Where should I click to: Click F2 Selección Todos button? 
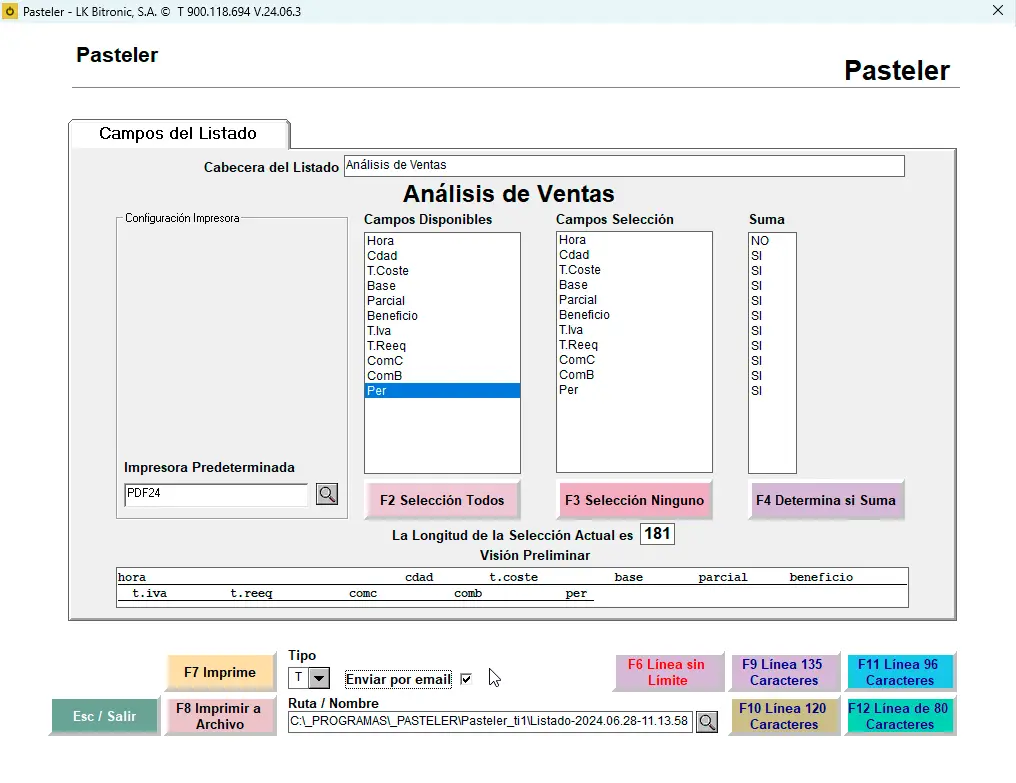(442, 500)
